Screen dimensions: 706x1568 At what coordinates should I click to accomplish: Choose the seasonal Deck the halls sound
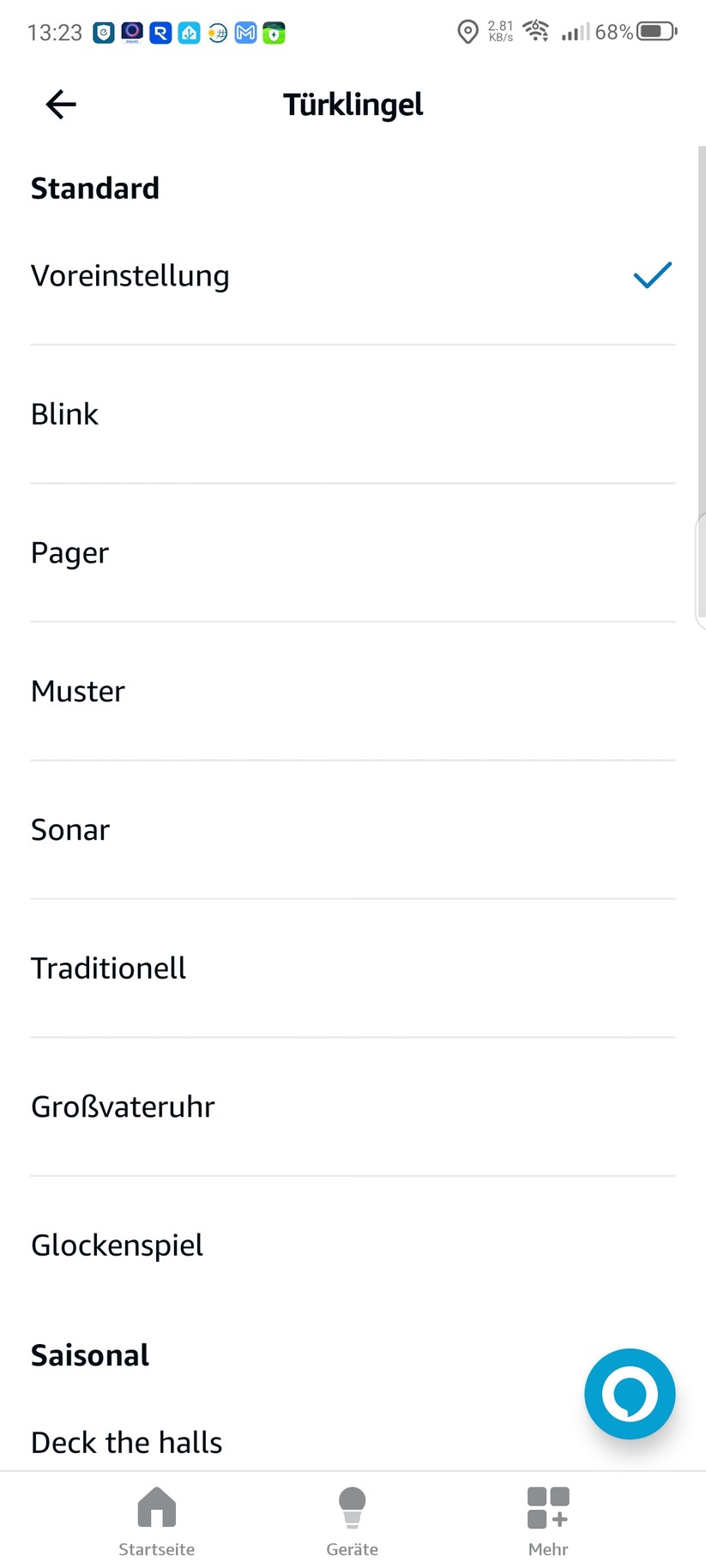[x=127, y=1443]
